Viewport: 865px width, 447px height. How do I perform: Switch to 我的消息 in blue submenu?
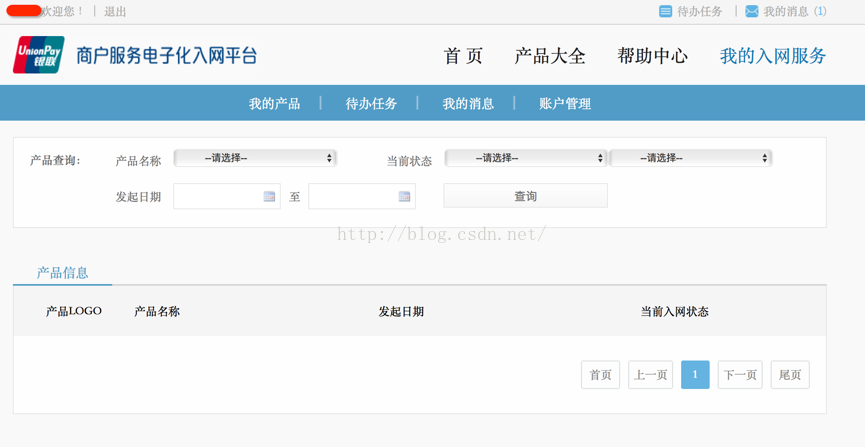pos(468,103)
